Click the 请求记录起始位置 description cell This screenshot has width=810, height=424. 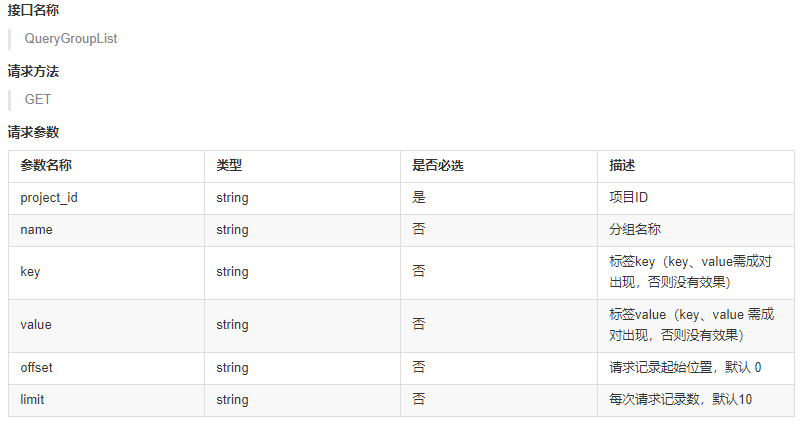tap(685, 368)
